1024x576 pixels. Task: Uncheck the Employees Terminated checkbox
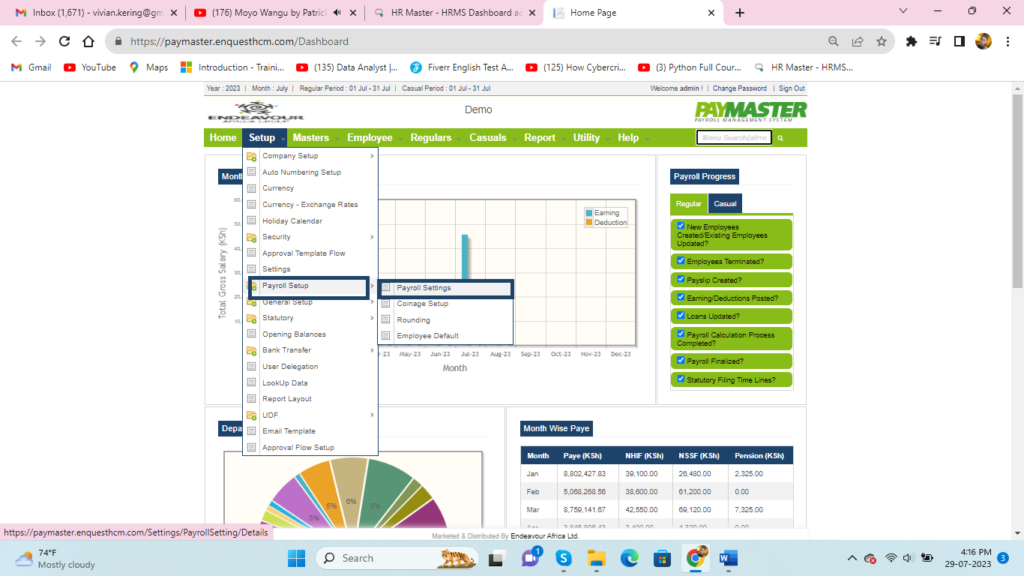(681, 261)
